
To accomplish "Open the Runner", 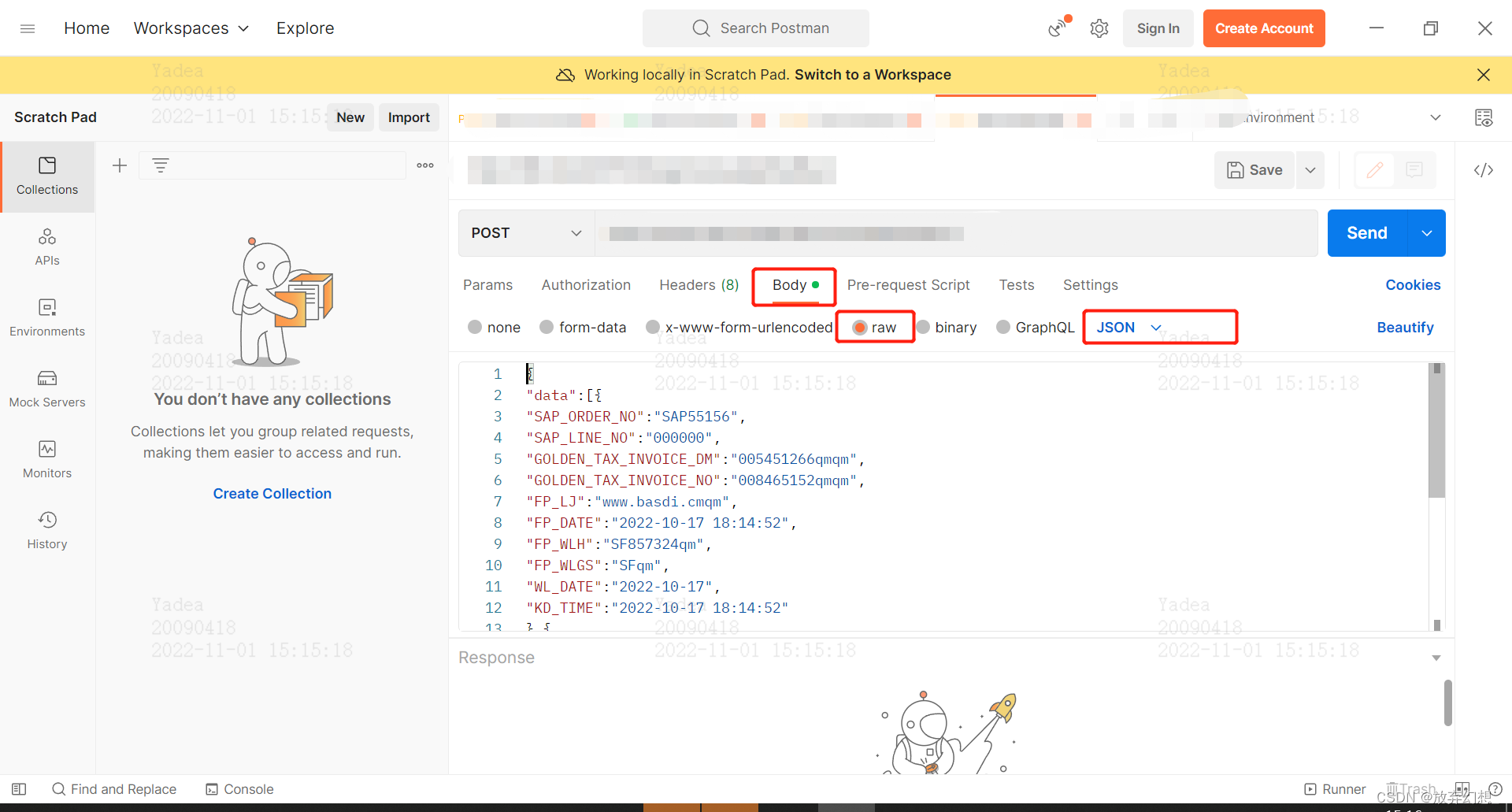I will (x=1335, y=789).
